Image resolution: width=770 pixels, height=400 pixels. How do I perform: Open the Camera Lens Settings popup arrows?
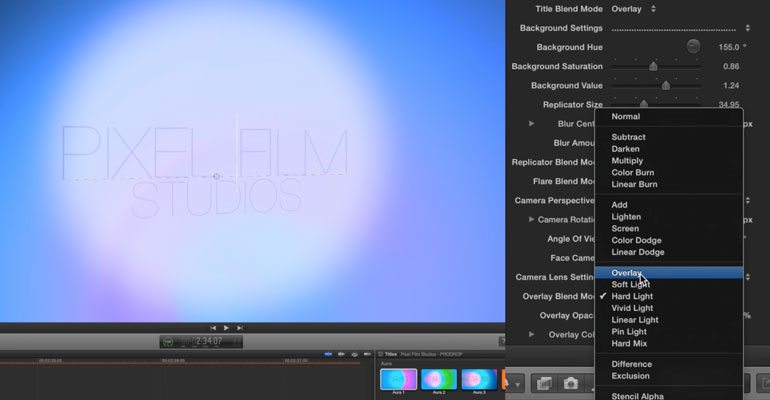pyautogui.click(x=747, y=277)
